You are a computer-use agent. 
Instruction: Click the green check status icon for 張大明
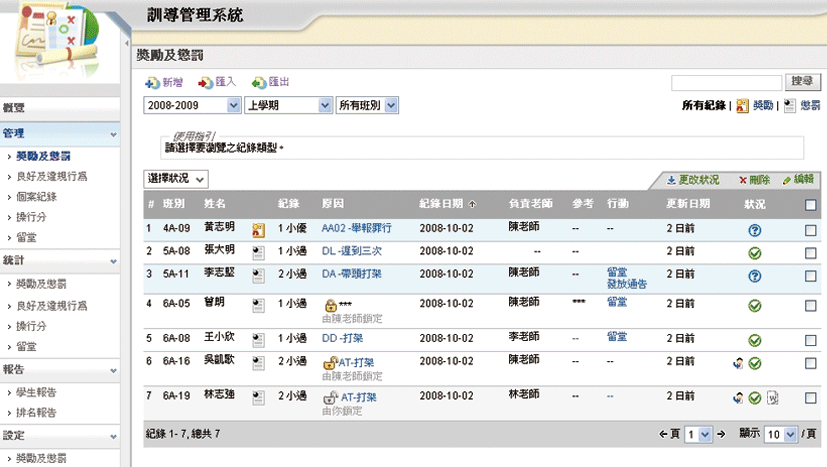tap(754, 253)
